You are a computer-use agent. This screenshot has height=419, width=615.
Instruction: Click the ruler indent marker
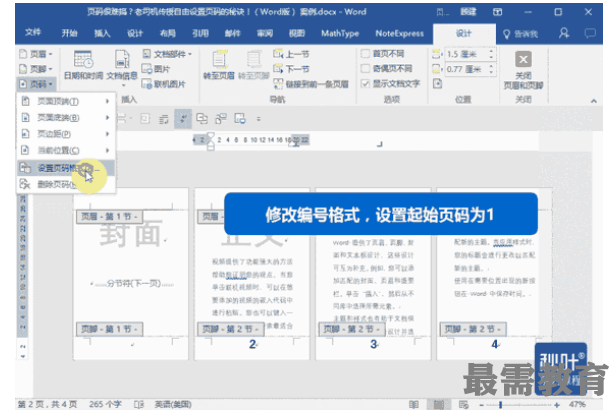[x=211, y=141]
